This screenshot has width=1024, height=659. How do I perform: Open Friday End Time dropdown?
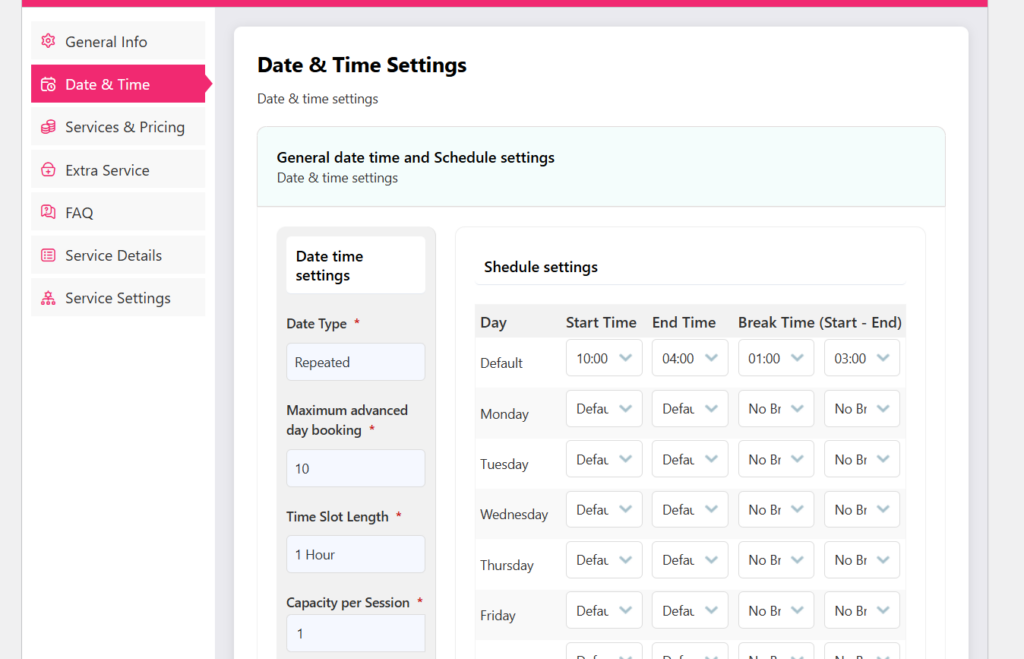tap(690, 610)
